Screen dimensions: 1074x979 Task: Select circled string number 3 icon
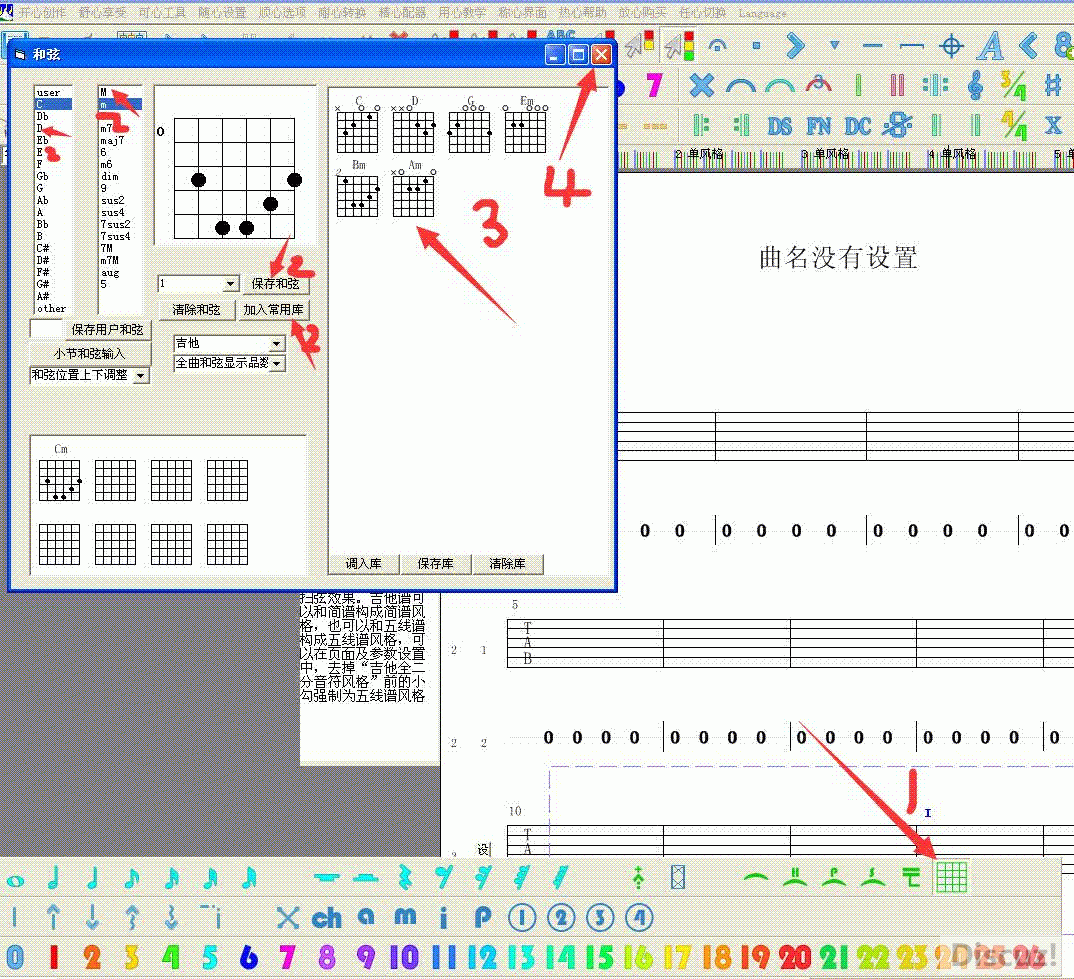(600, 918)
